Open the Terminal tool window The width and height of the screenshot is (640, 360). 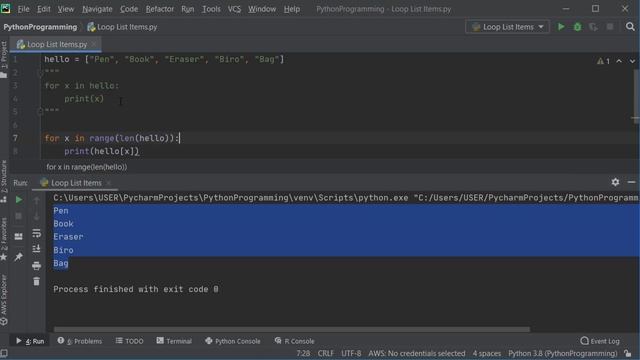click(174, 341)
